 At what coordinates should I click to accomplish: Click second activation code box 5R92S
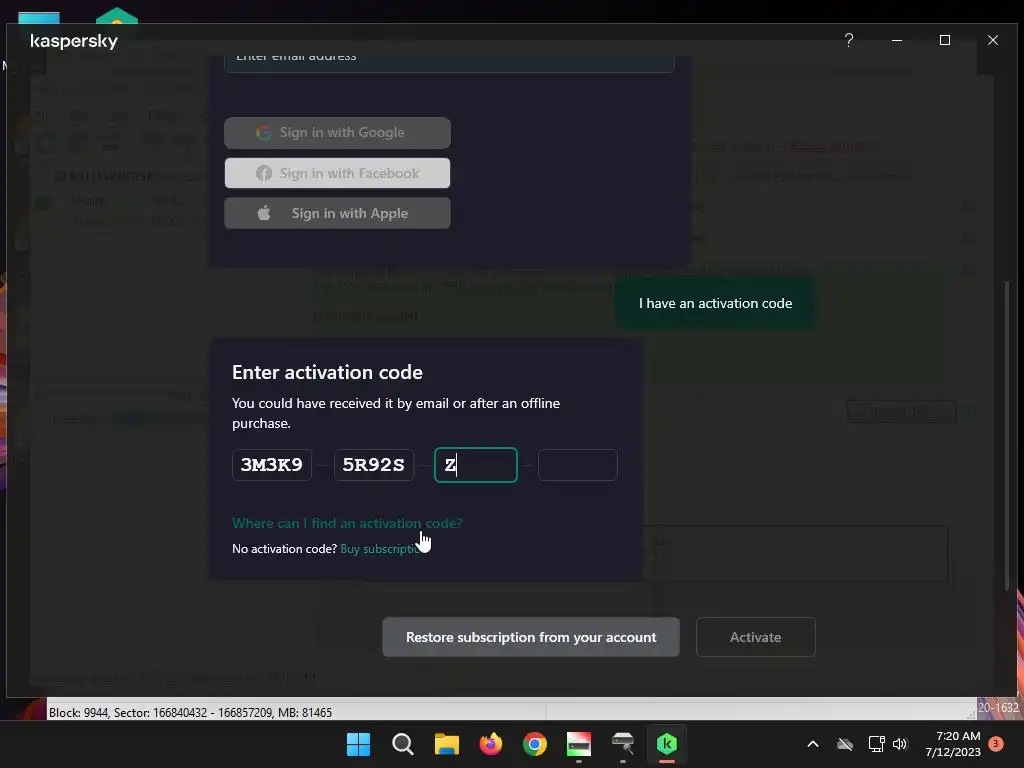[x=374, y=465]
